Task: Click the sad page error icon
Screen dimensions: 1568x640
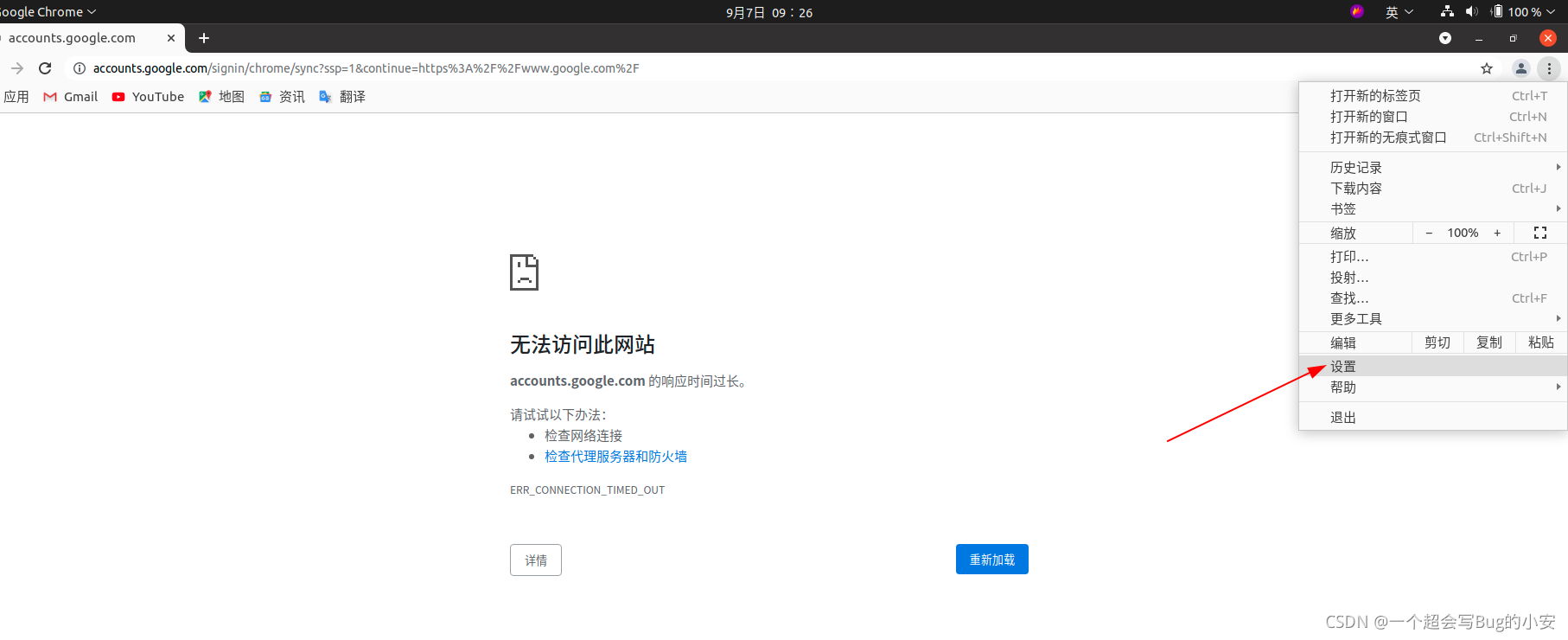Action: pos(524,272)
